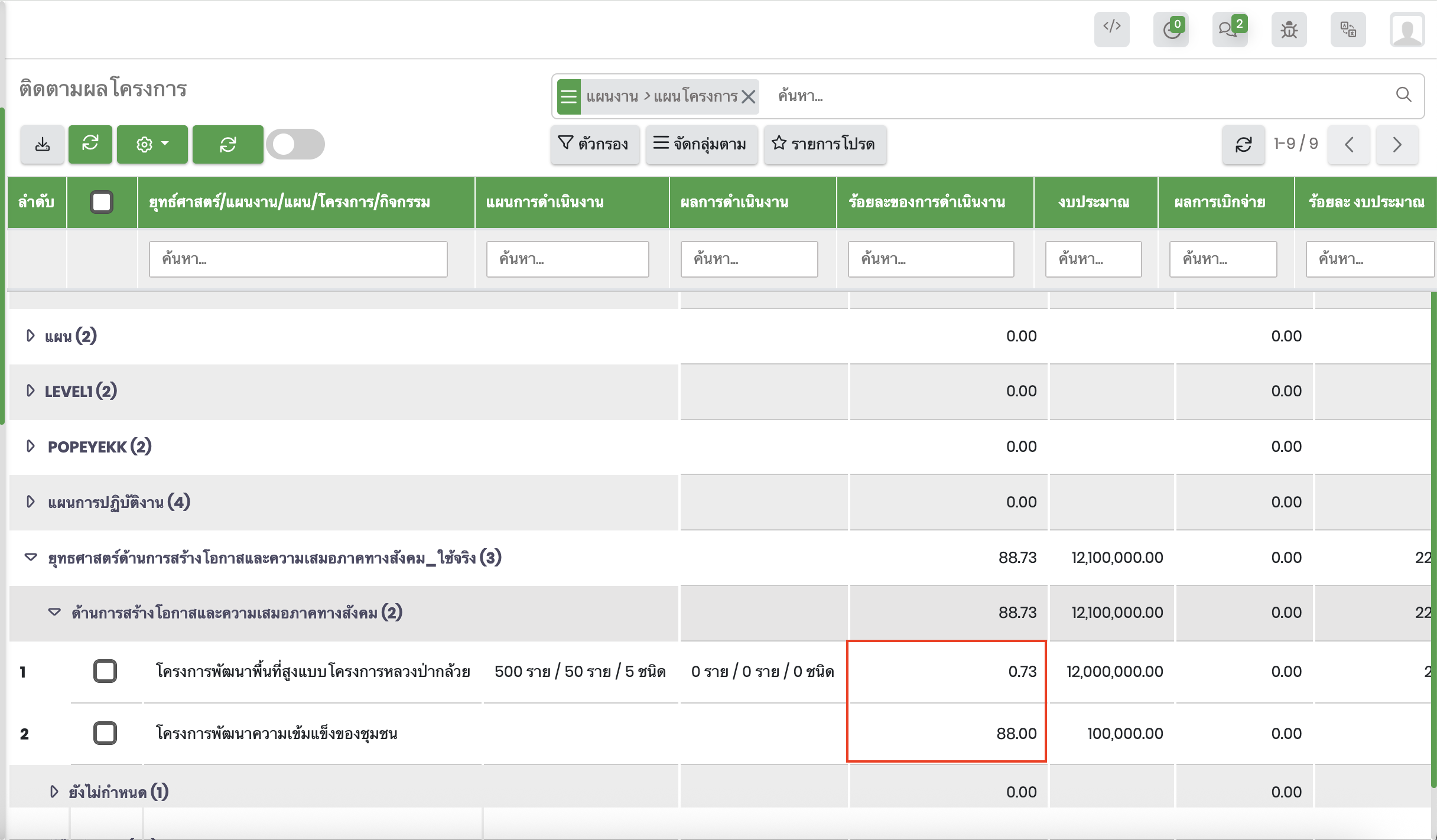
Task: Click the รายการโปรด favorites button
Action: click(824, 144)
